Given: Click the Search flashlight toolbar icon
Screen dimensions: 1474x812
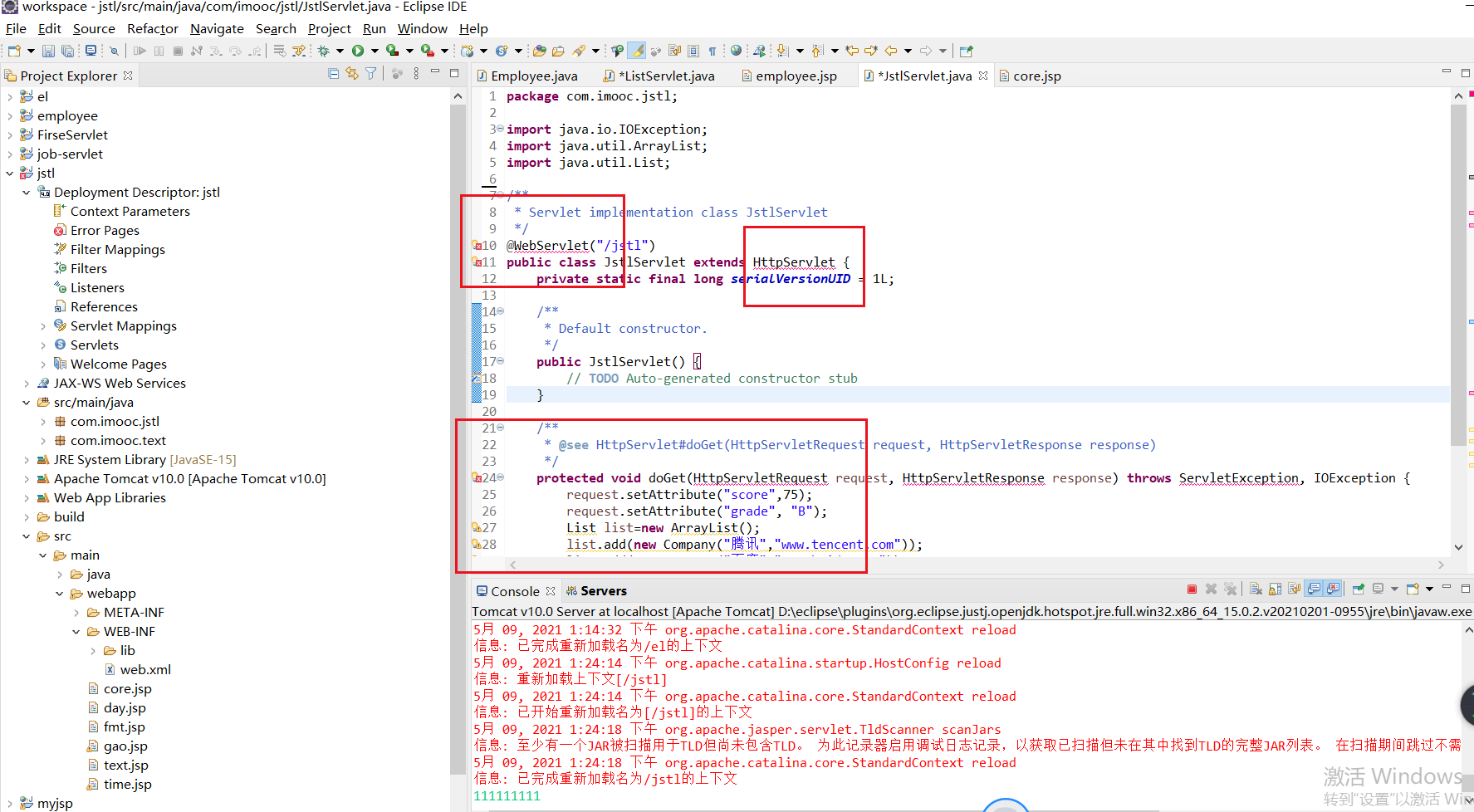Looking at the screenshot, I should pyautogui.click(x=579, y=51).
